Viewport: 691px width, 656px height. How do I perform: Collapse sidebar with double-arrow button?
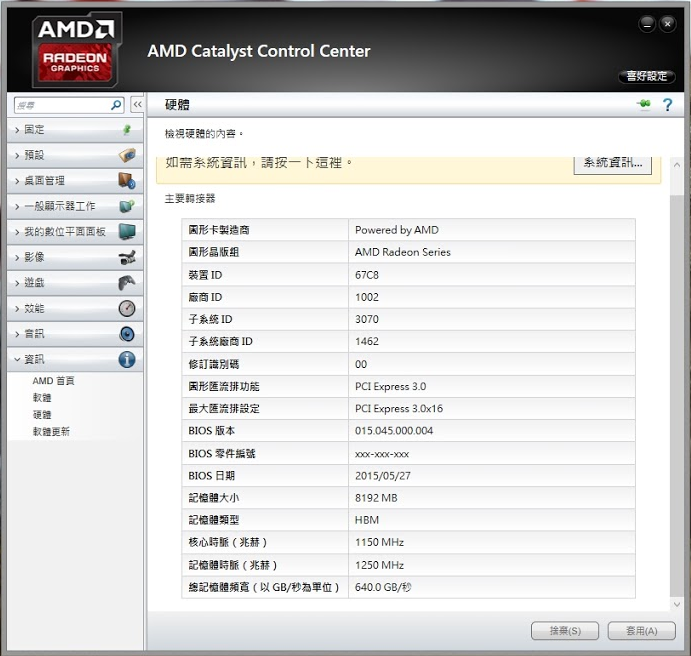pyautogui.click(x=137, y=105)
